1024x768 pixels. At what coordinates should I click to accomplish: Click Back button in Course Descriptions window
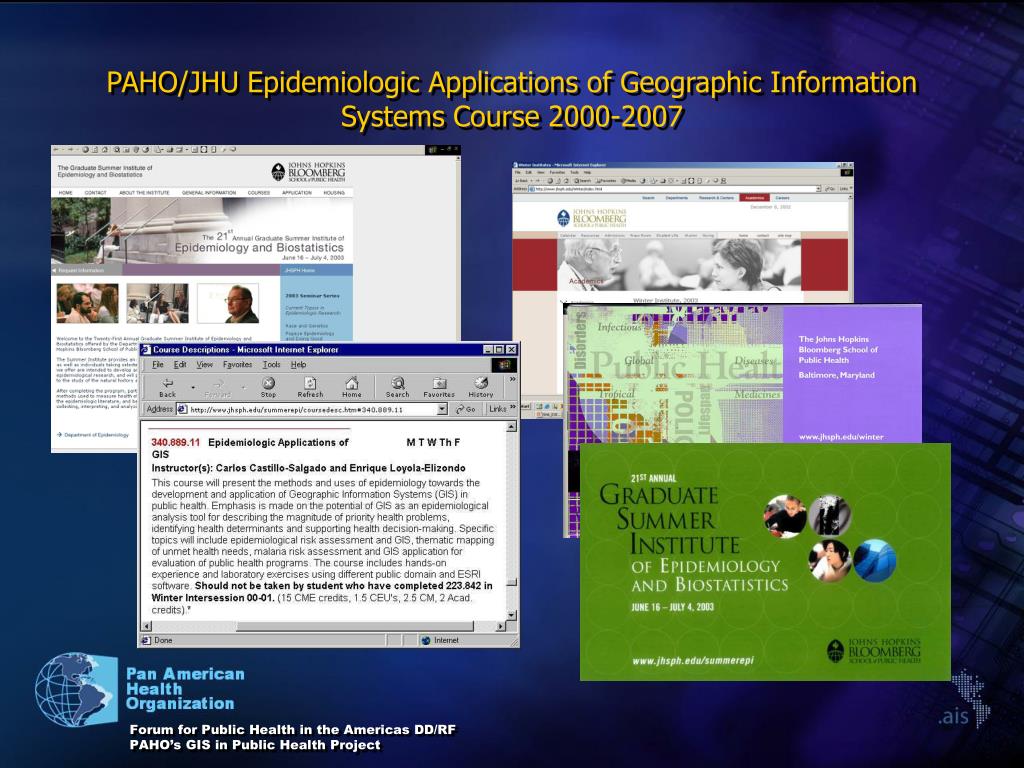pyautogui.click(x=168, y=387)
